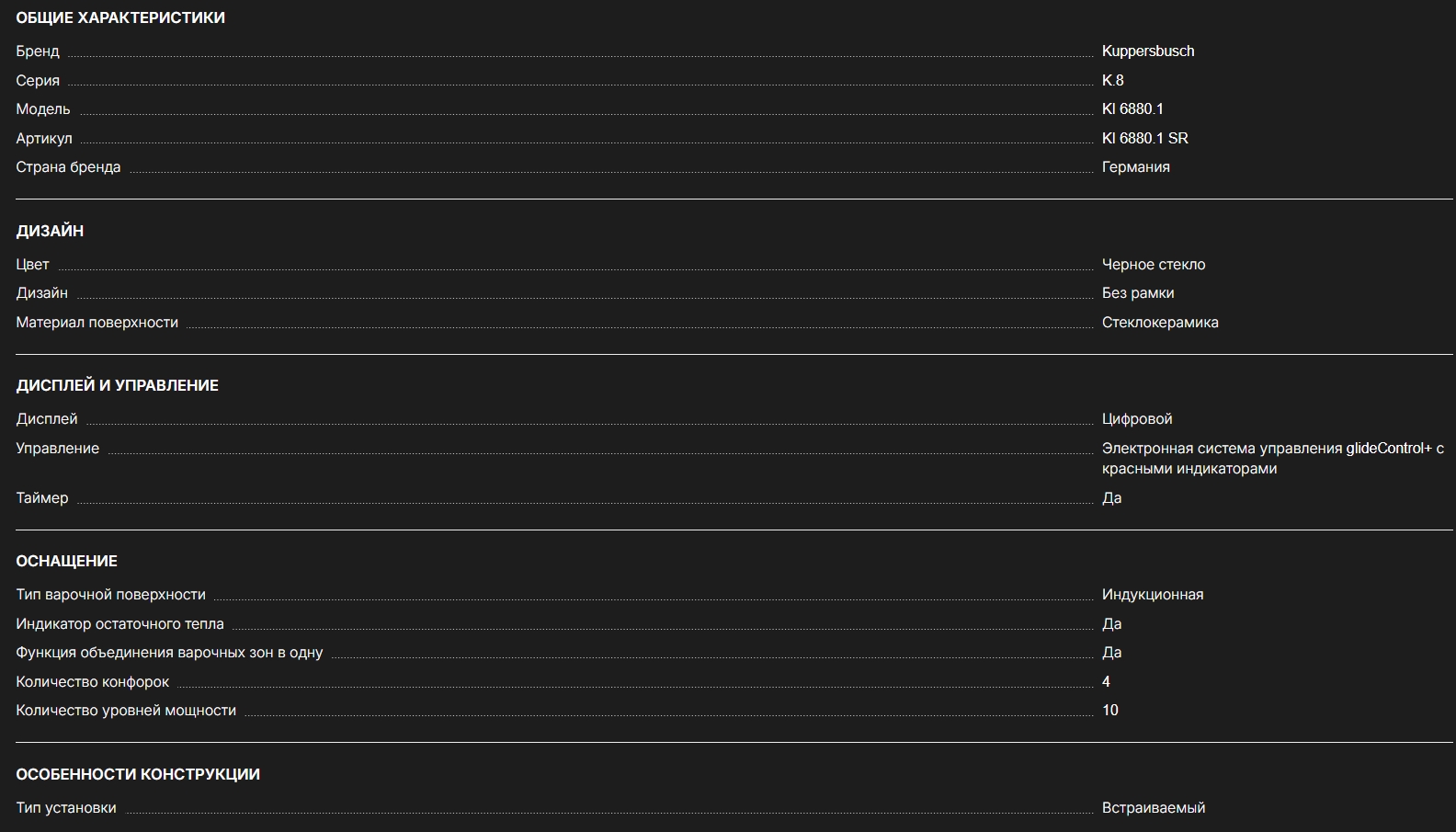Click the Встраиваемый installation type value

click(x=1153, y=808)
